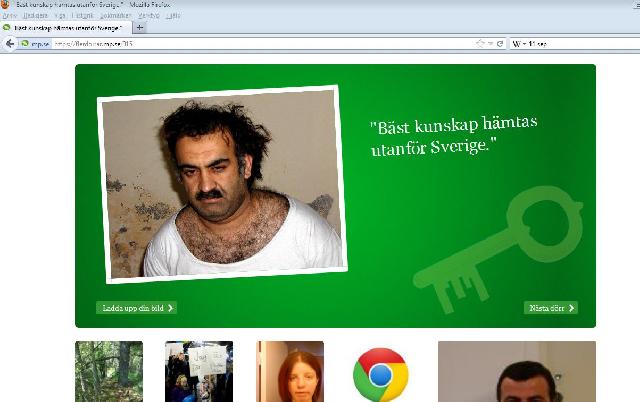The height and width of the screenshot is (402, 640).
Task: Open the red-haired woman thumbnail
Action: tap(290, 372)
